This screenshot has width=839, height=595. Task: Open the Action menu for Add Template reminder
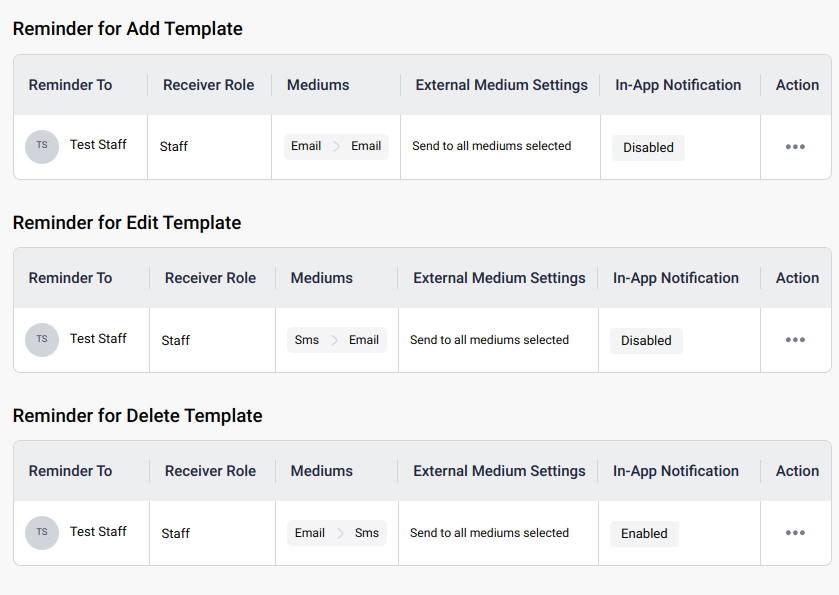tap(795, 147)
